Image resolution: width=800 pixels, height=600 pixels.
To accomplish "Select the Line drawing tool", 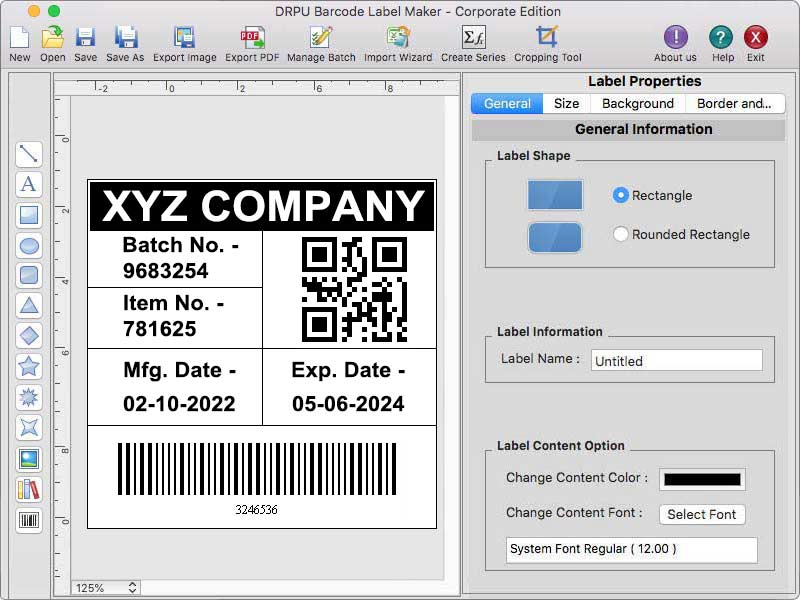I will tap(29, 154).
